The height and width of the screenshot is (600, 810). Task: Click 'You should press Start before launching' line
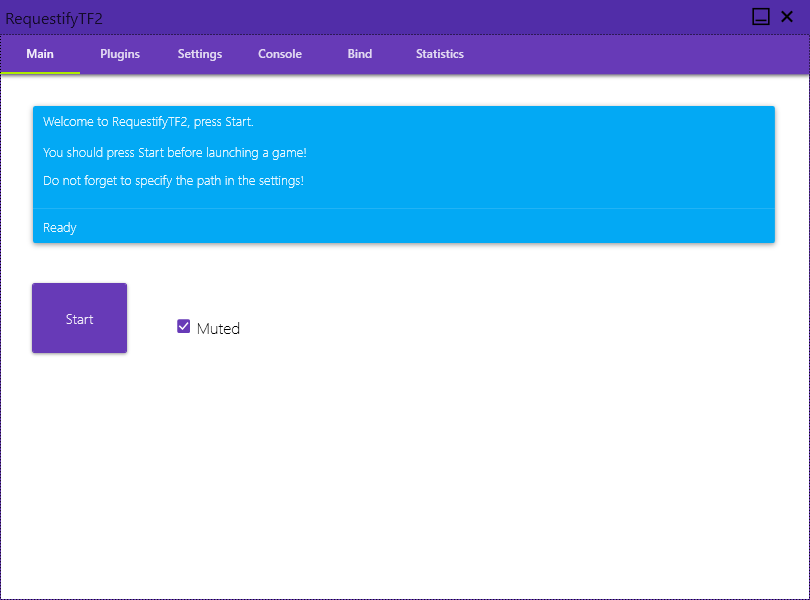(x=175, y=153)
